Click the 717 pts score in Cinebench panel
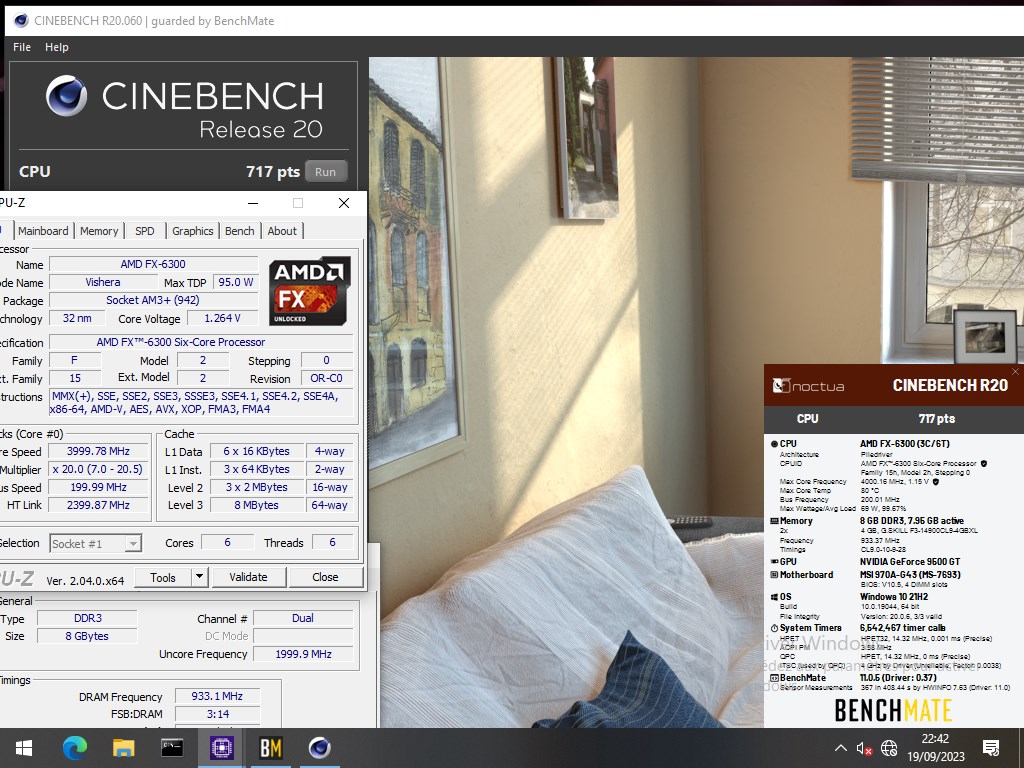This screenshot has width=1024, height=768. [273, 172]
